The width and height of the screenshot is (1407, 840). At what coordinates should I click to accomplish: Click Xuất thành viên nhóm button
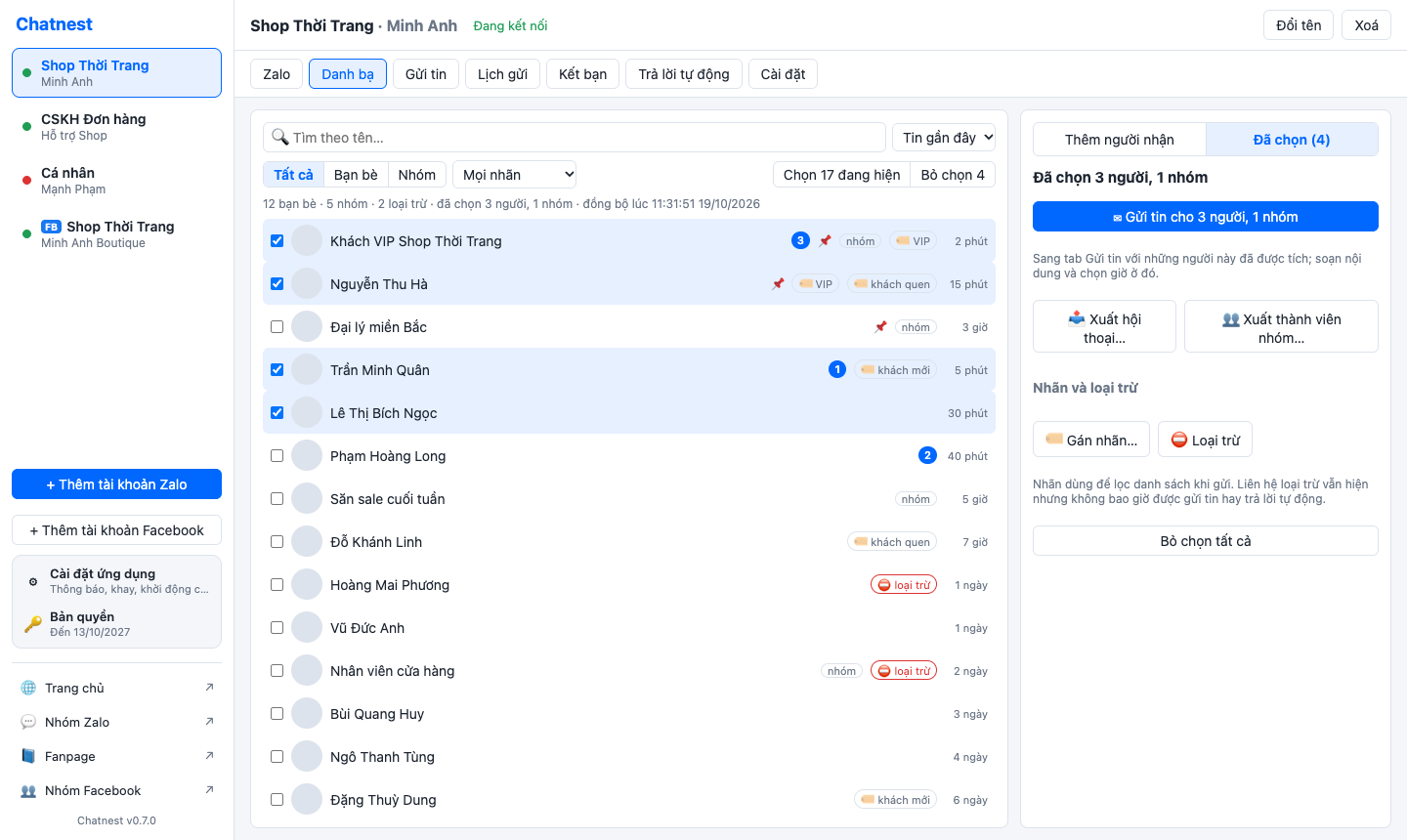point(1281,326)
